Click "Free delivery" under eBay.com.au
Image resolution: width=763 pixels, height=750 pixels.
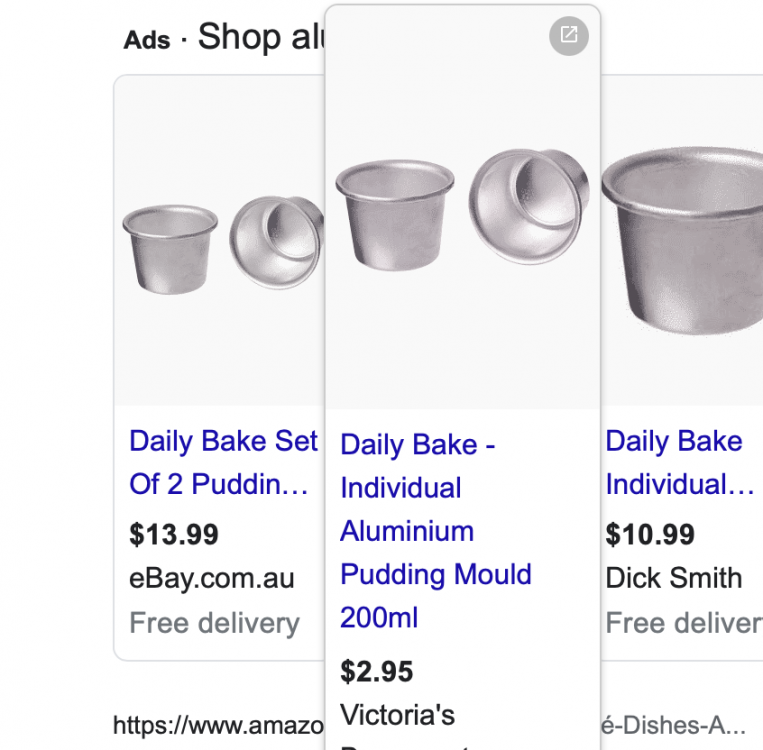tap(214, 623)
